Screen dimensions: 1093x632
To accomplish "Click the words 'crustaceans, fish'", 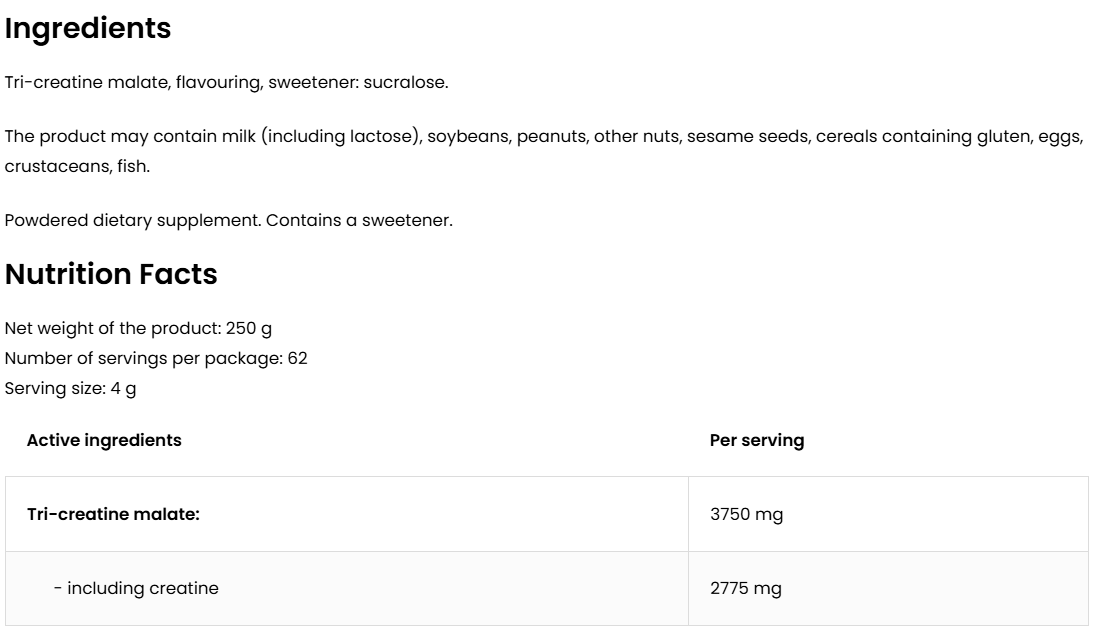I will 77,166.
